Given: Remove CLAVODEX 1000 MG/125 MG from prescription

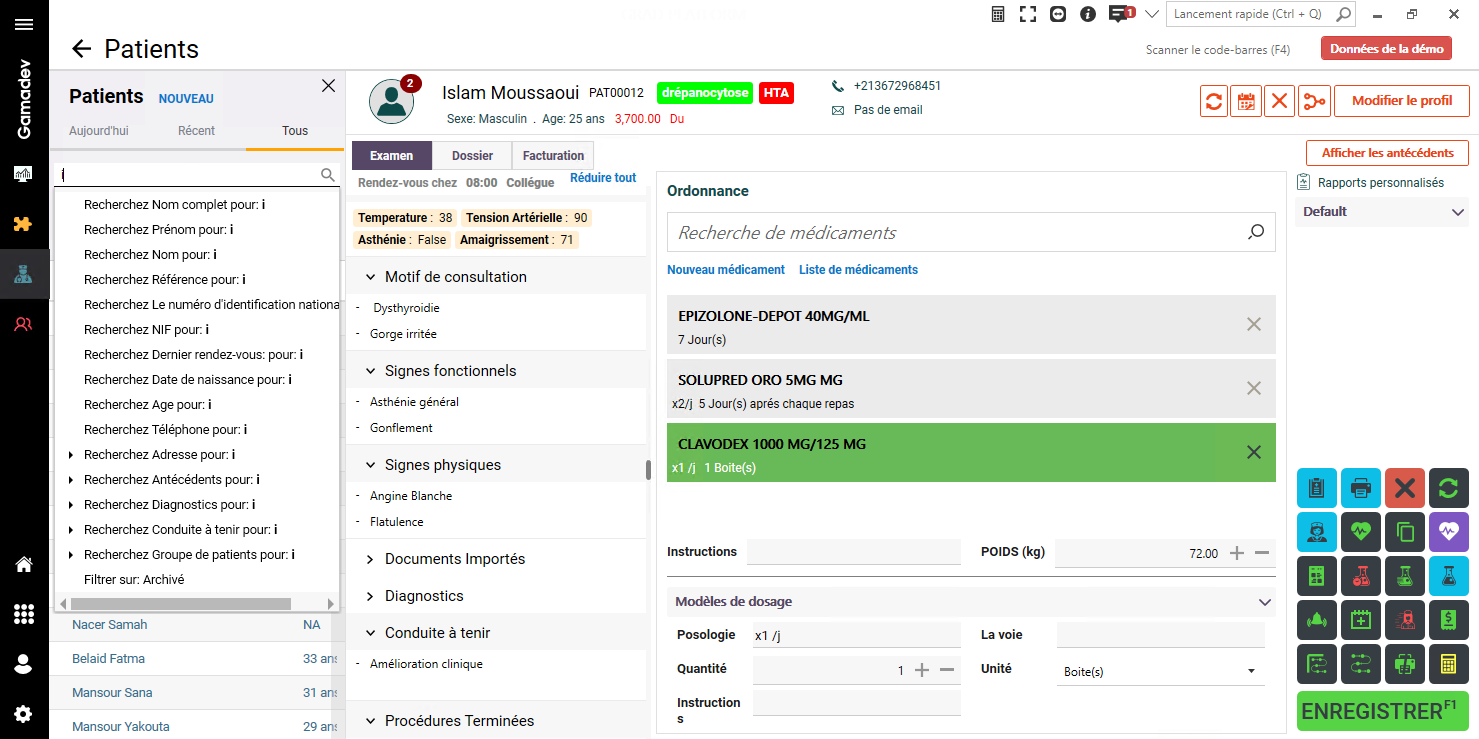Looking at the screenshot, I should coord(1253,452).
